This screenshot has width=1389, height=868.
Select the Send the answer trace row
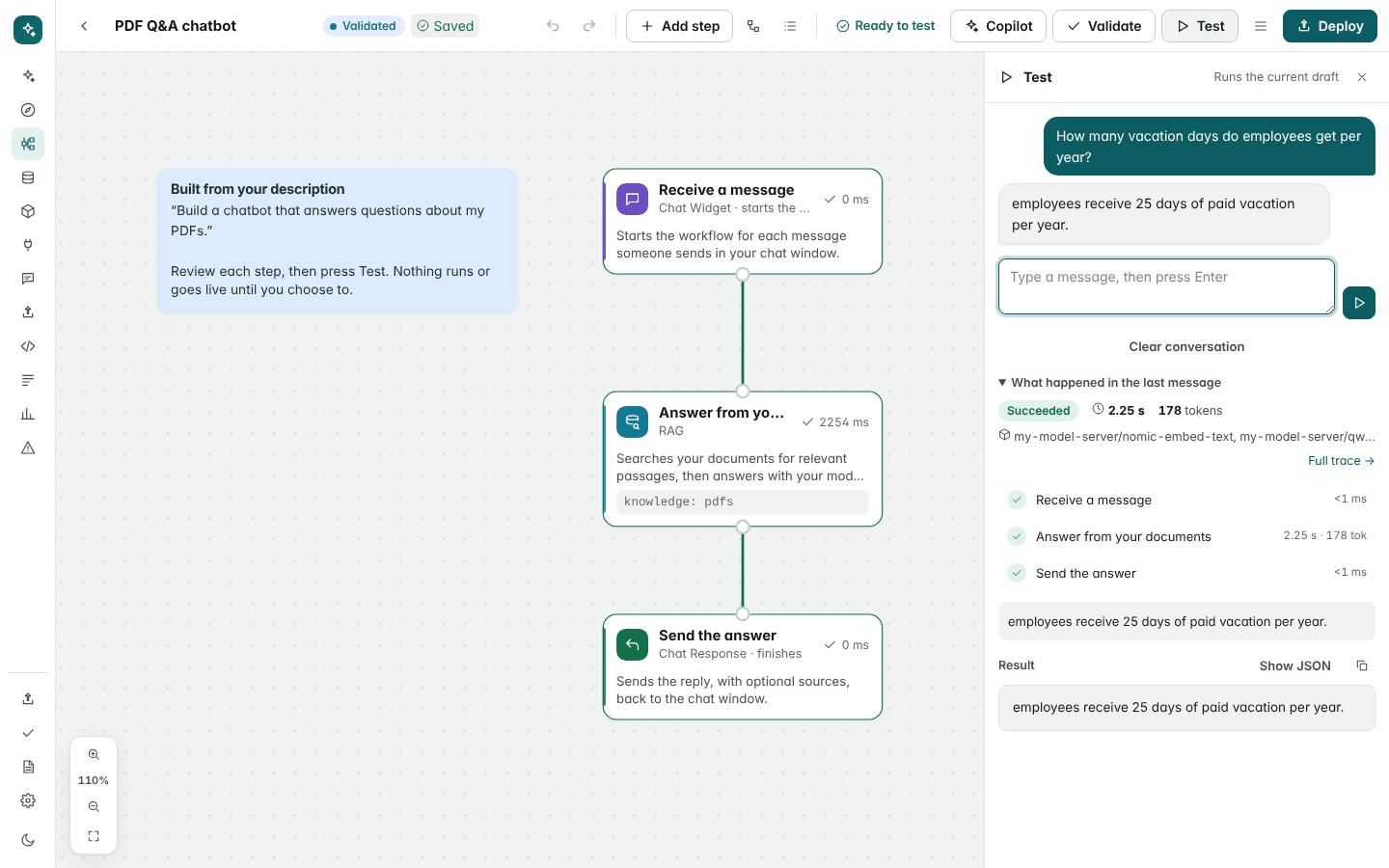pos(1186,573)
